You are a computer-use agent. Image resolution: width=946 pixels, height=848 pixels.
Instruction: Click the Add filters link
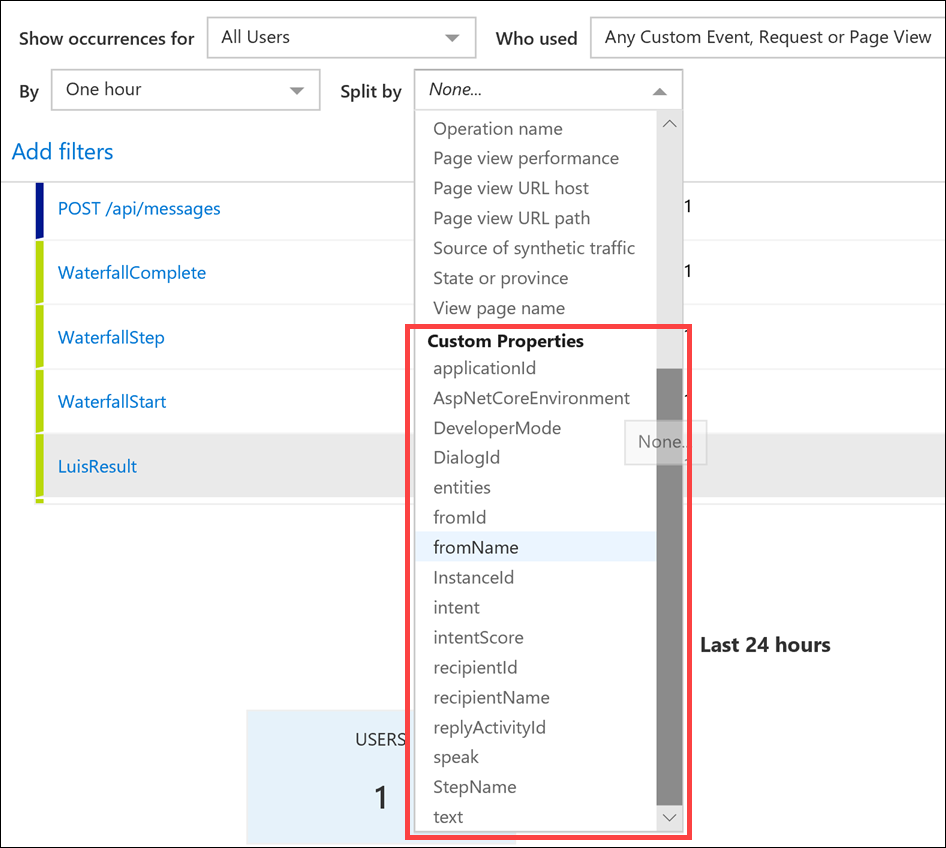click(63, 151)
